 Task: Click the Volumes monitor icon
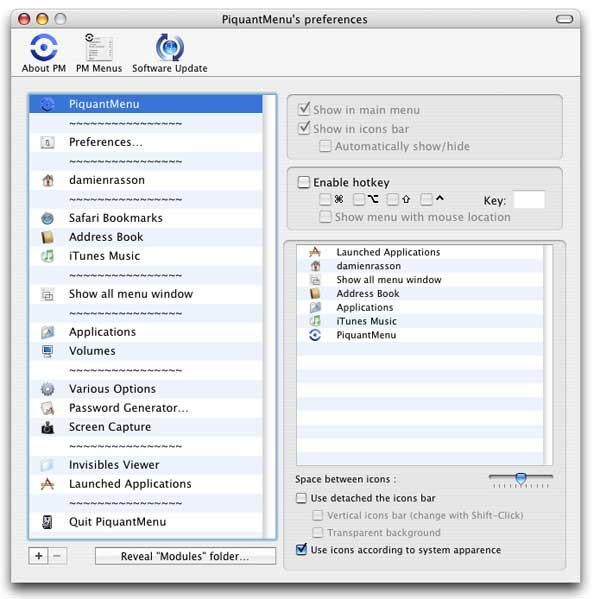(x=47, y=351)
